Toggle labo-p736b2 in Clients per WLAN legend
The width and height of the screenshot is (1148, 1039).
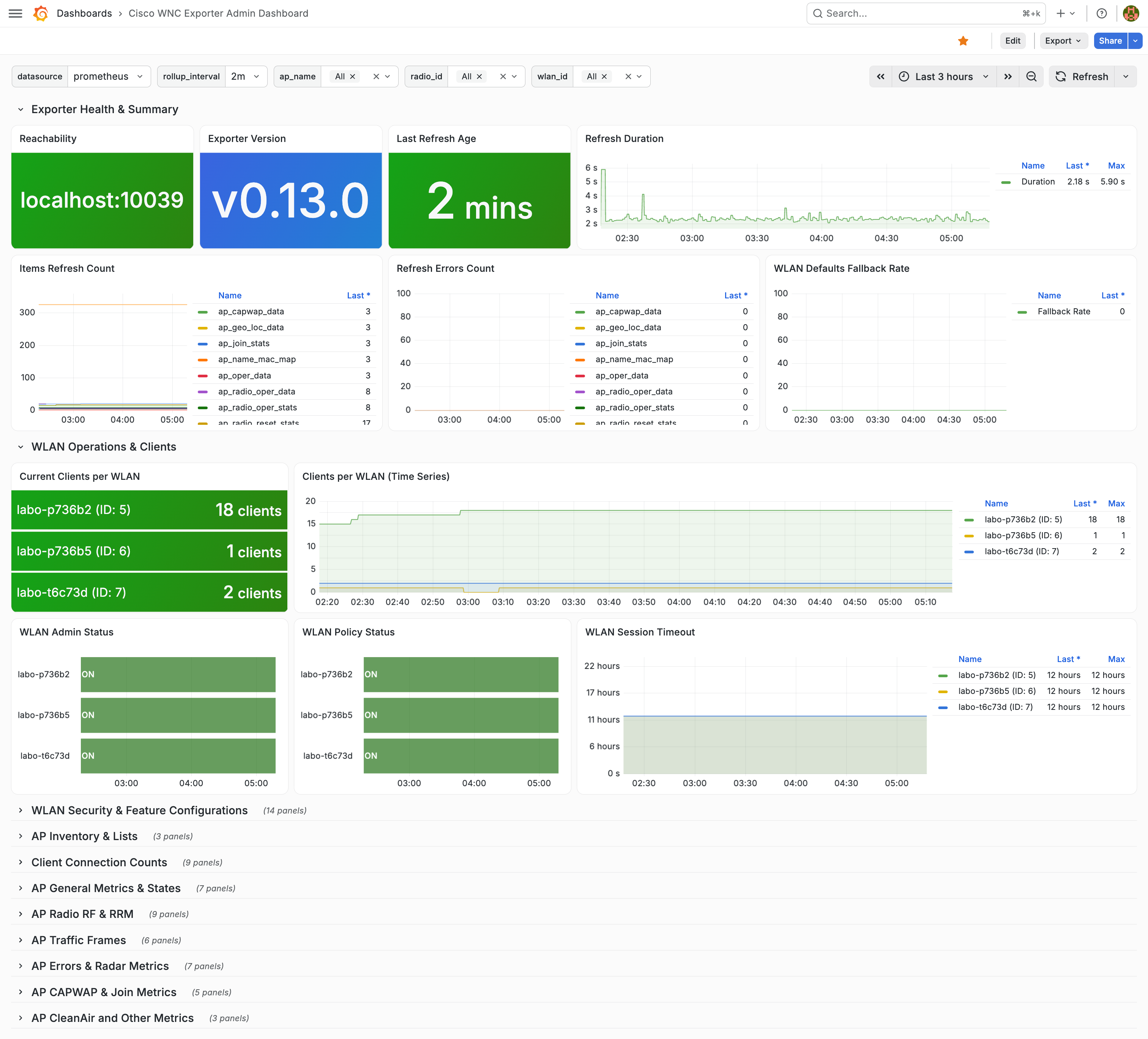tap(1023, 519)
